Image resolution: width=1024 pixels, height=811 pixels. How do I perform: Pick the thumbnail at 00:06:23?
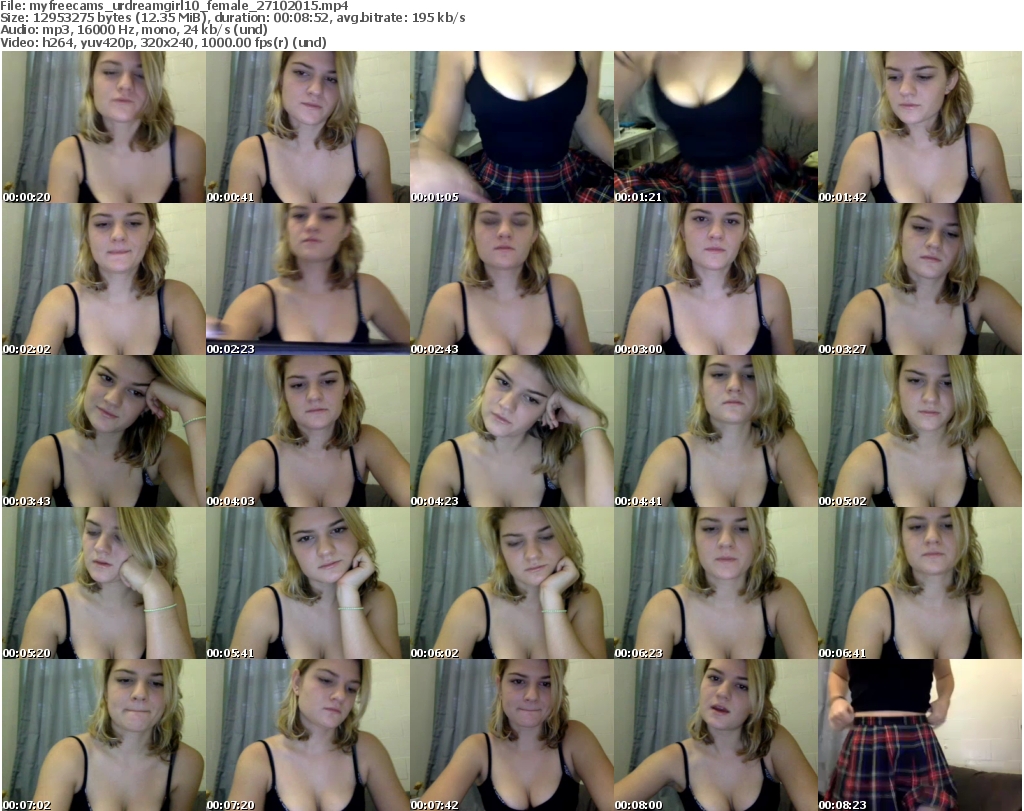tap(716, 583)
